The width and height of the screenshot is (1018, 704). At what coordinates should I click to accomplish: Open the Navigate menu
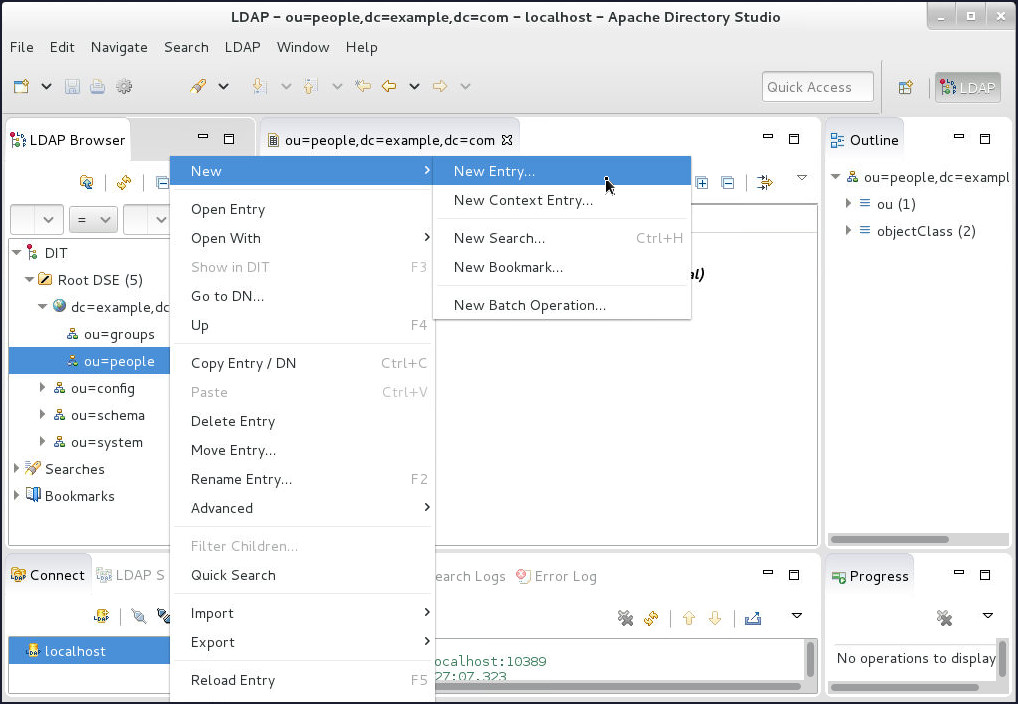pyautogui.click(x=119, y=47)
